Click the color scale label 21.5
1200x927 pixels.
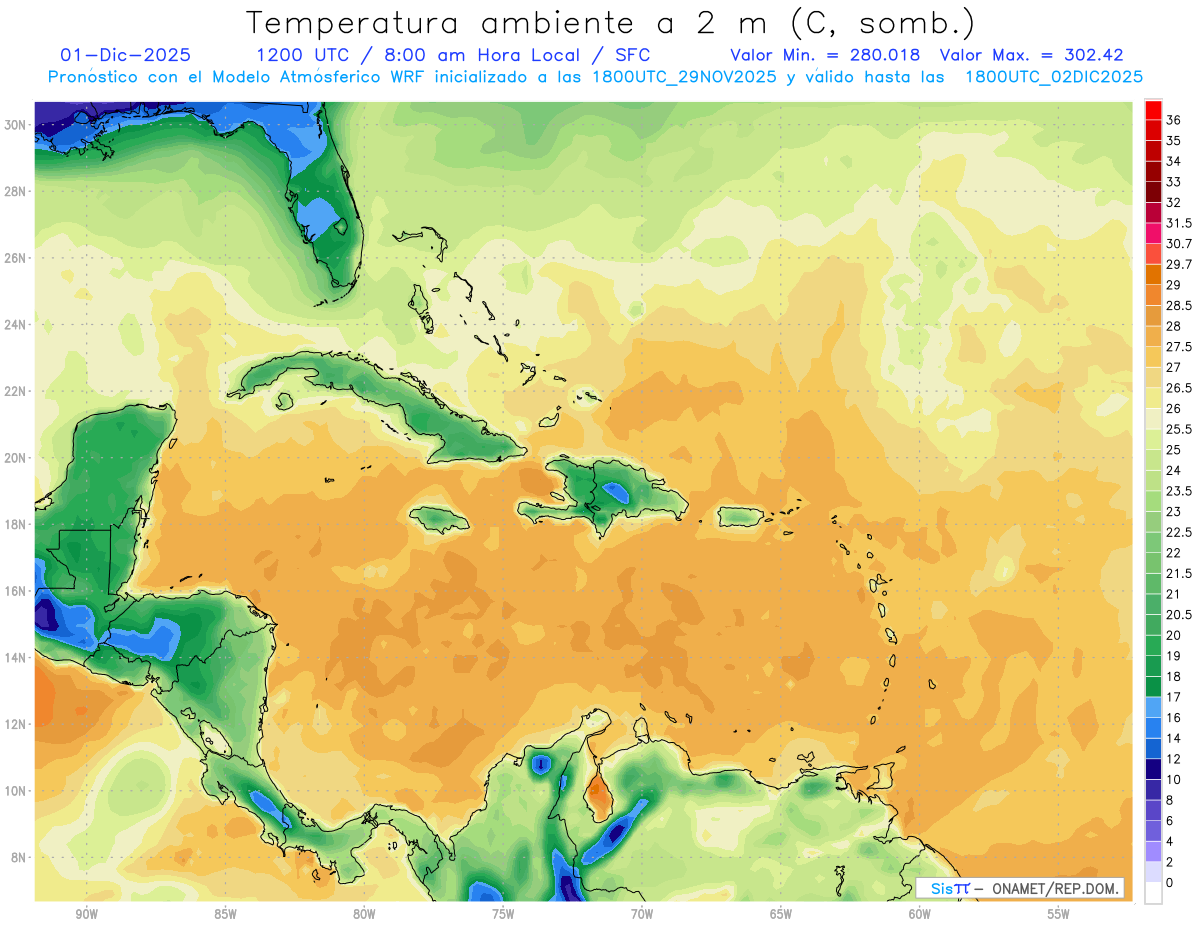[x=1179, y=573]
